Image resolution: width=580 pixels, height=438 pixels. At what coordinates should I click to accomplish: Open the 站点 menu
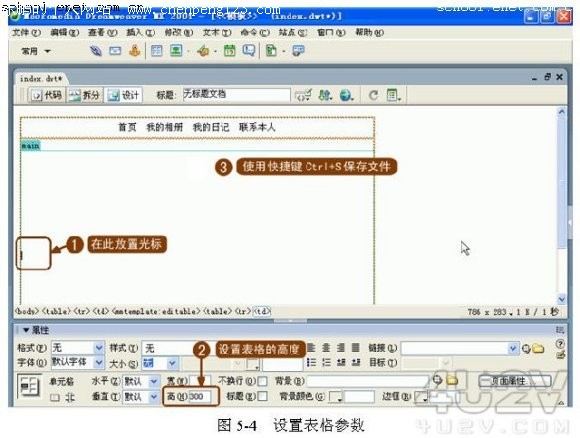[293, 33]
